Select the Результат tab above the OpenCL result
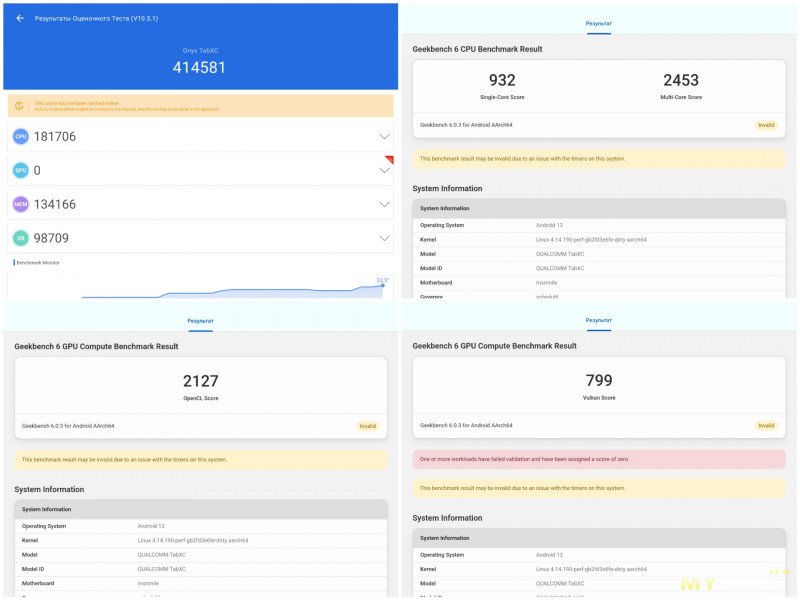The height and width of the screenshot is (600, 800). (x=201, y=321)
